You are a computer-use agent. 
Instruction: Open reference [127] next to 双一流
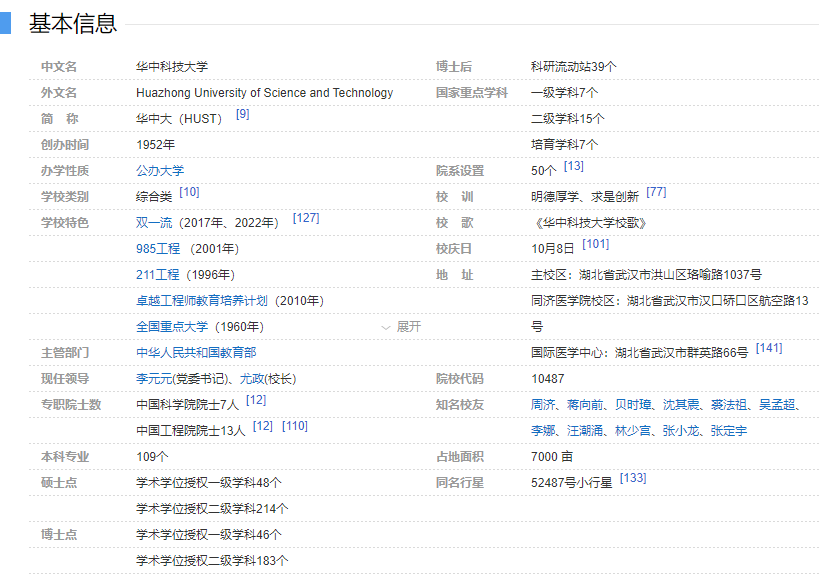[306, 218]
